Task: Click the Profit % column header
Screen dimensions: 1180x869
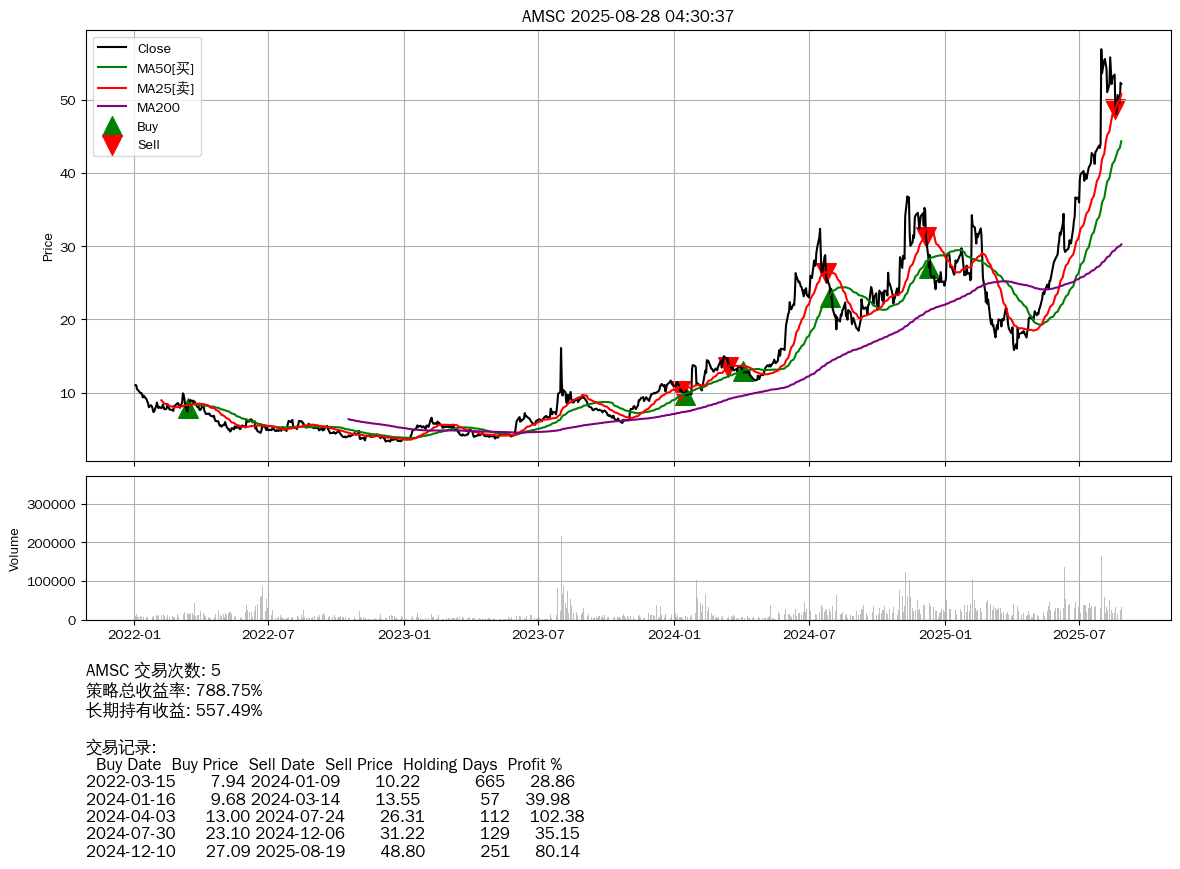Action: tap(534, 764)
